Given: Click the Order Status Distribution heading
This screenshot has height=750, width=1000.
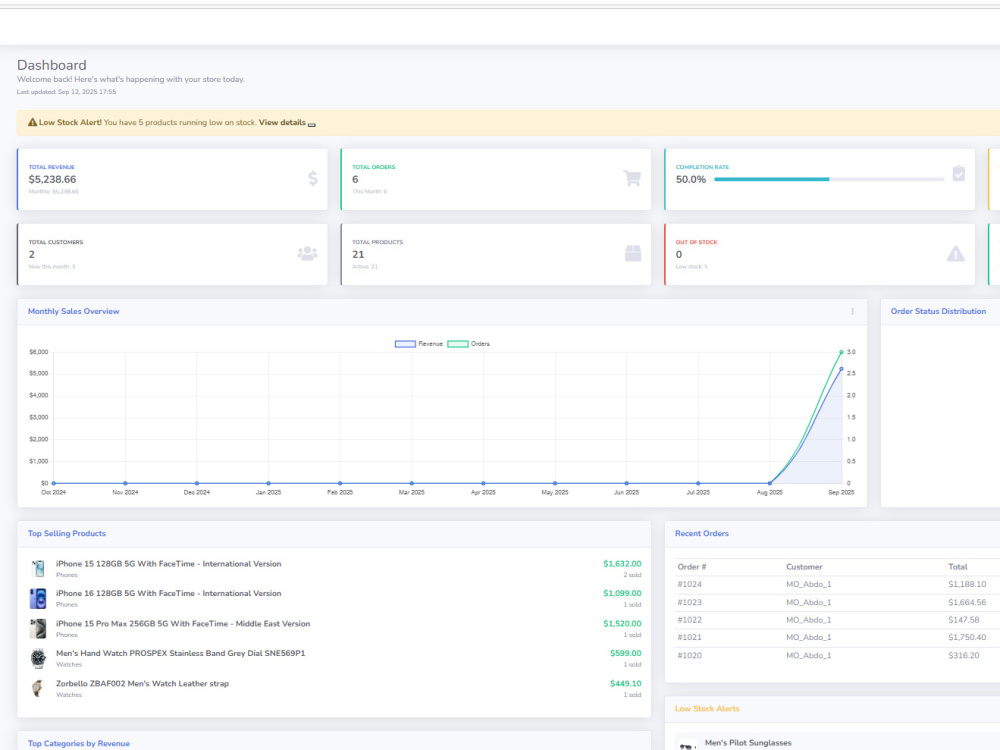Looking at the screenshot, I should [938, 311].
